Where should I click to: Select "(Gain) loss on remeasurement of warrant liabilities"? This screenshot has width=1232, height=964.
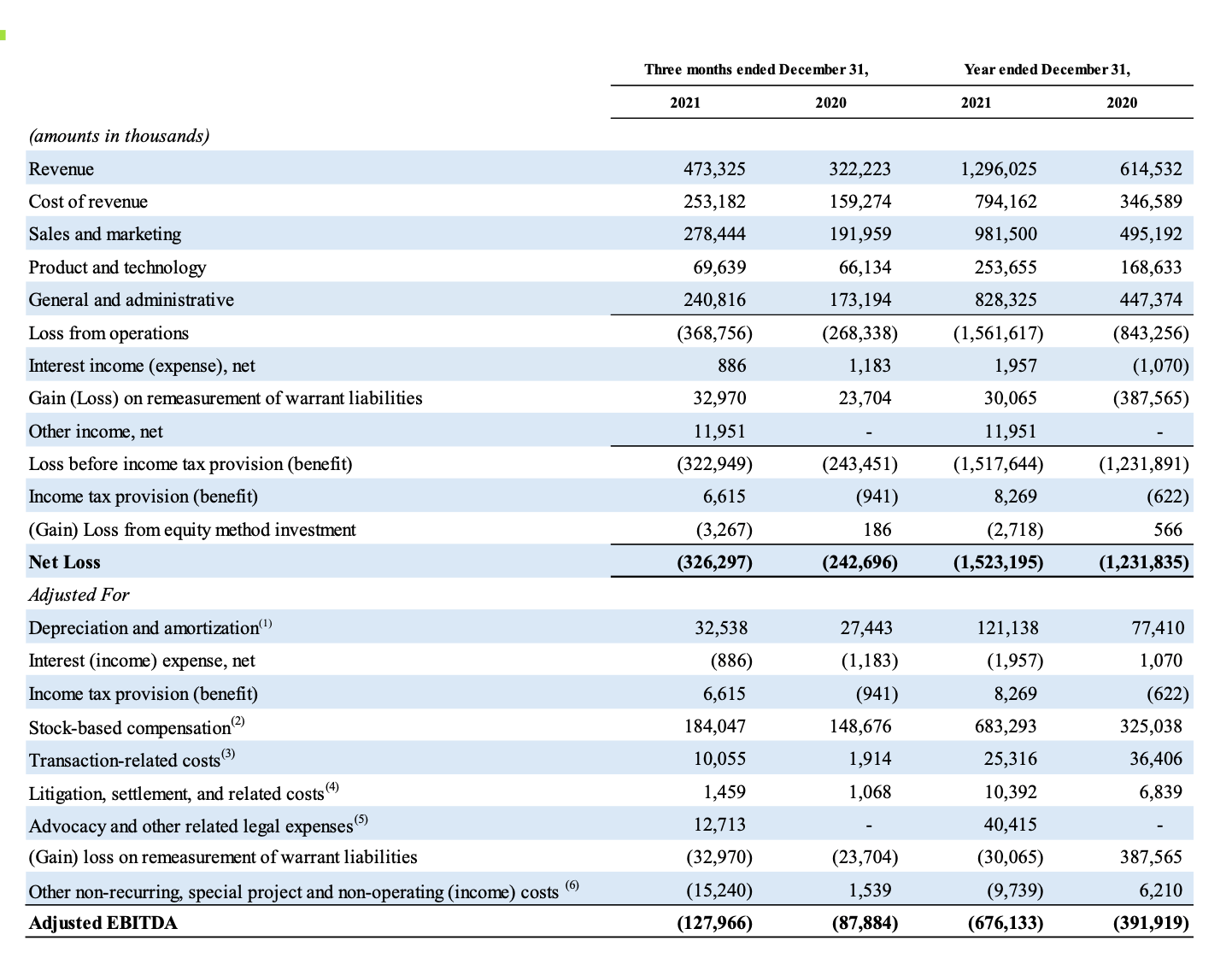pos(223,857)
